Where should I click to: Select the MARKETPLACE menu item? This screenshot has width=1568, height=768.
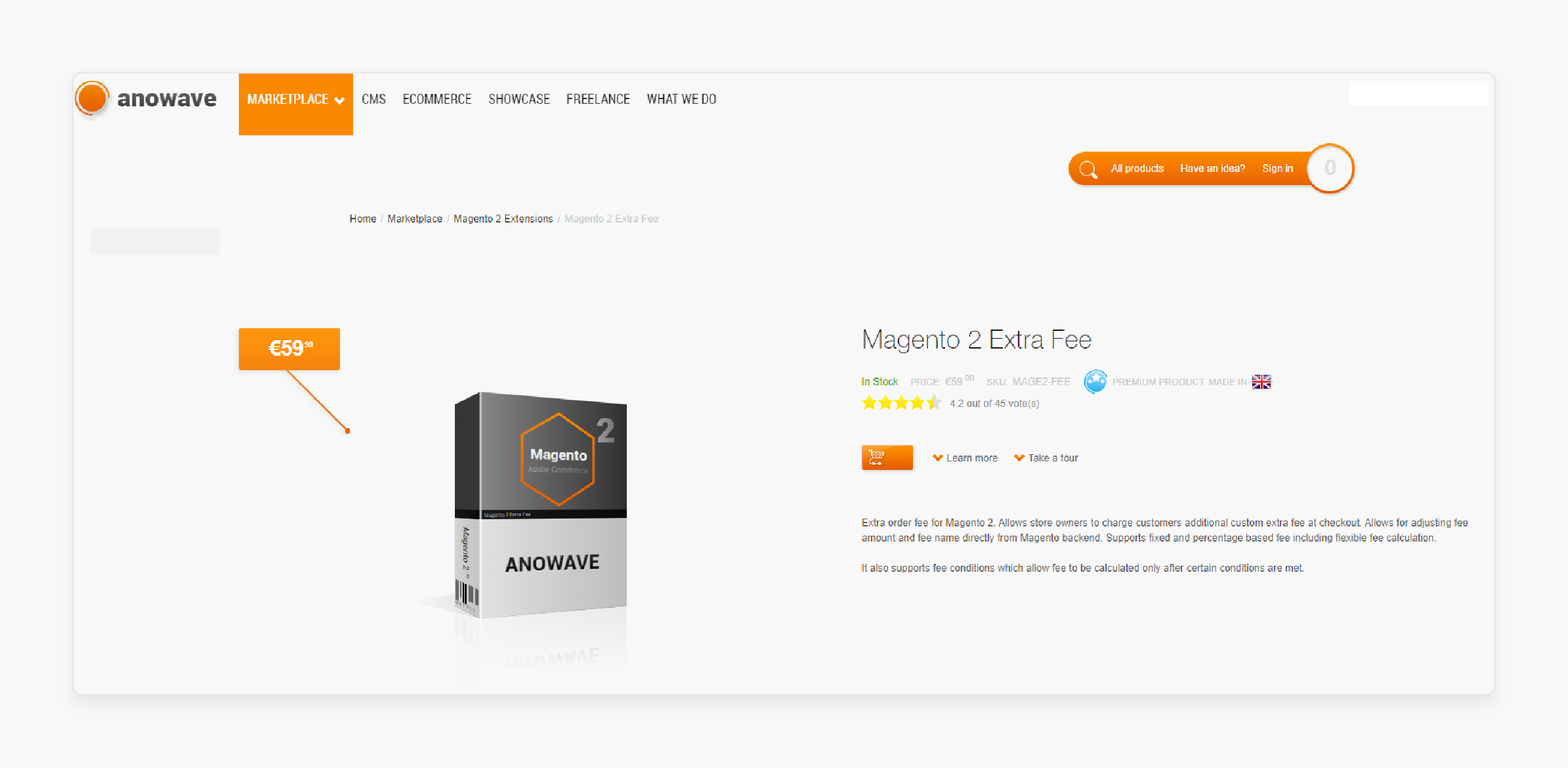(295, 99)
